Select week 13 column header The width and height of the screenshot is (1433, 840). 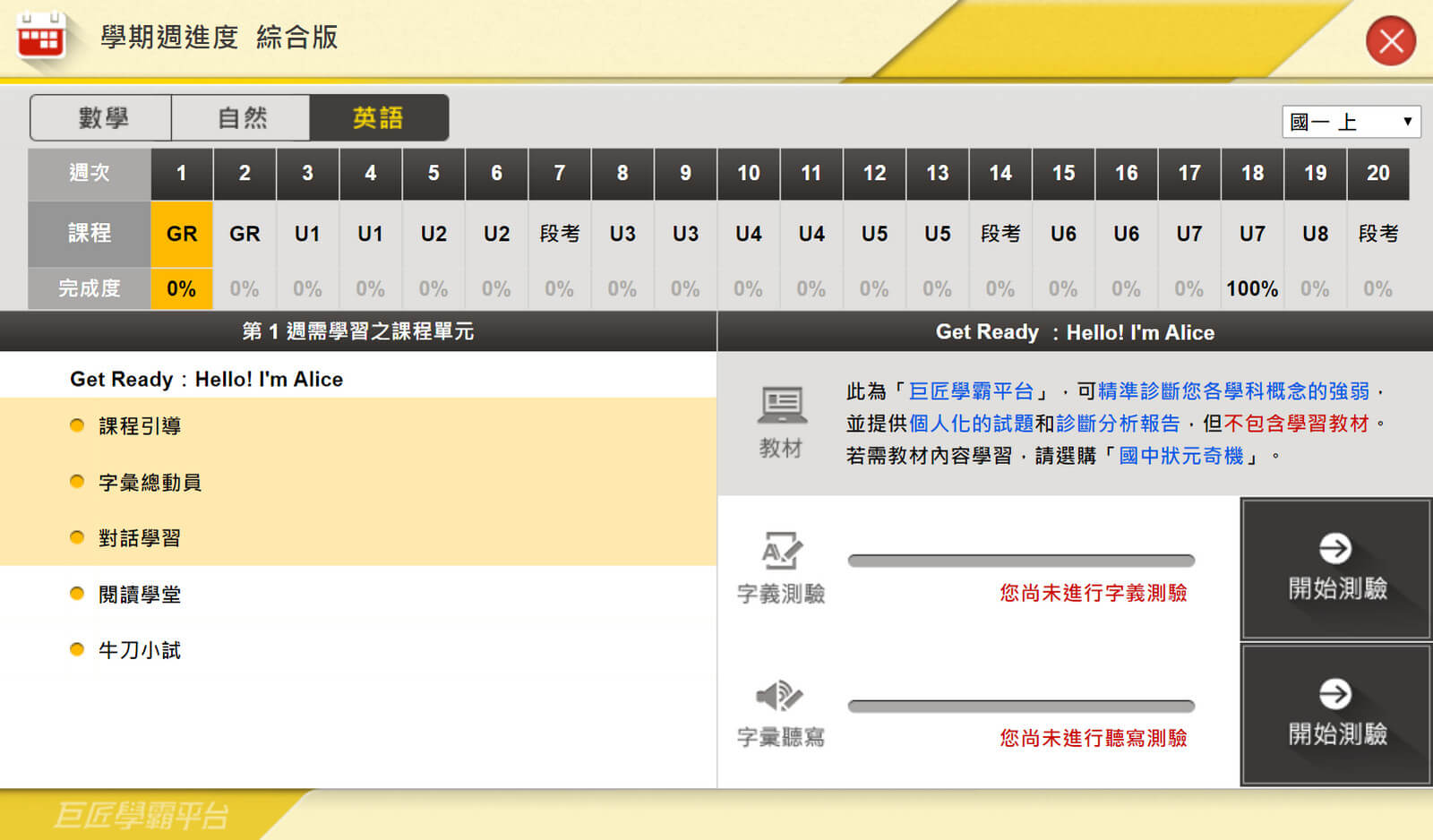coord(938,174)
